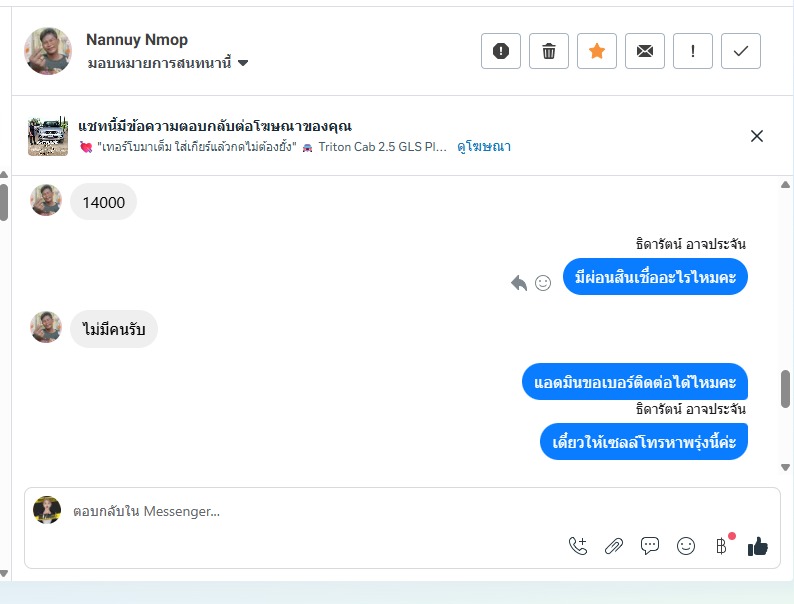Mark conversation done with checkmark button

pyautogui.click(x=741, y=51)
